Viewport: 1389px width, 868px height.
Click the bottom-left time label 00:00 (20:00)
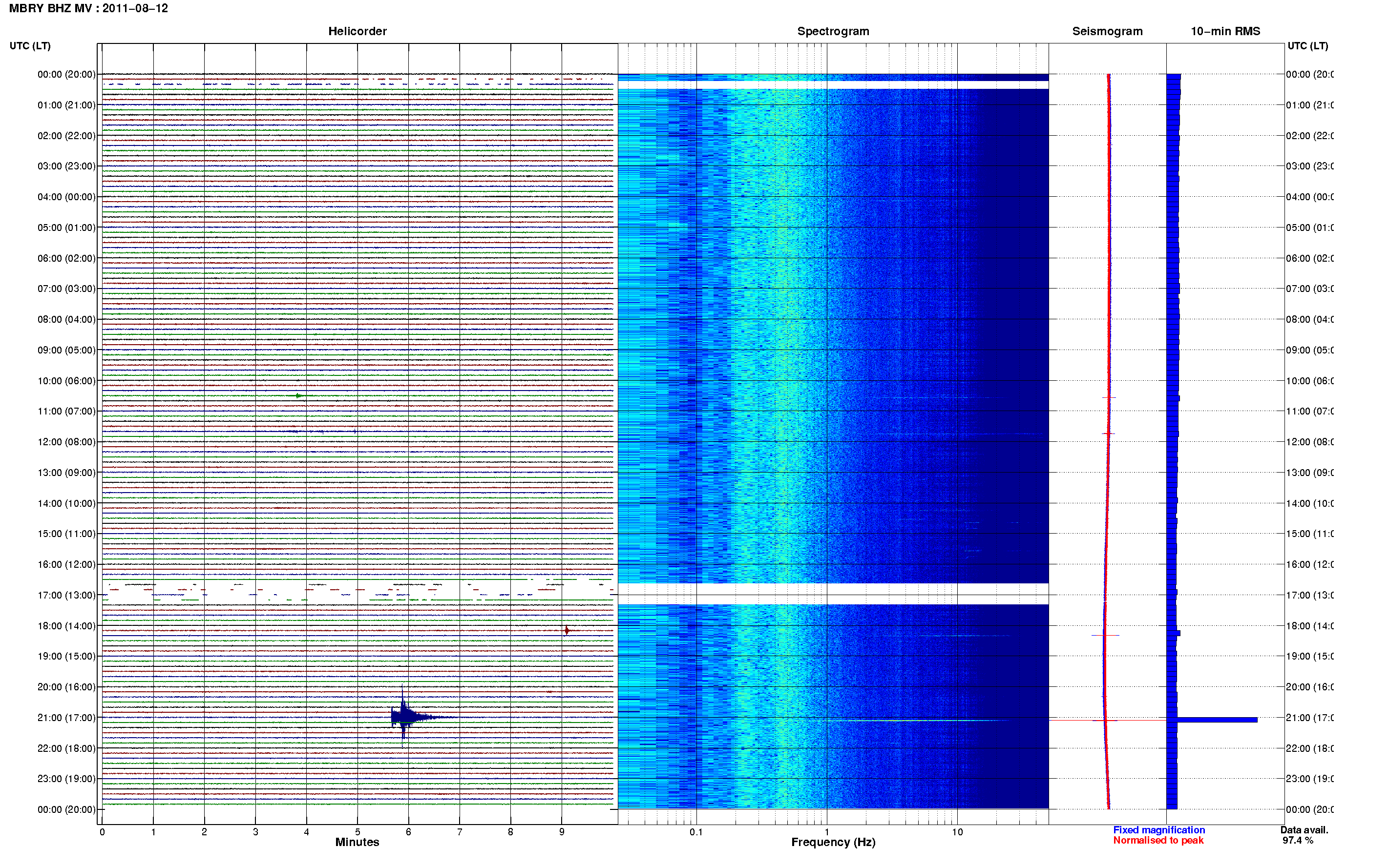(66, 810)
